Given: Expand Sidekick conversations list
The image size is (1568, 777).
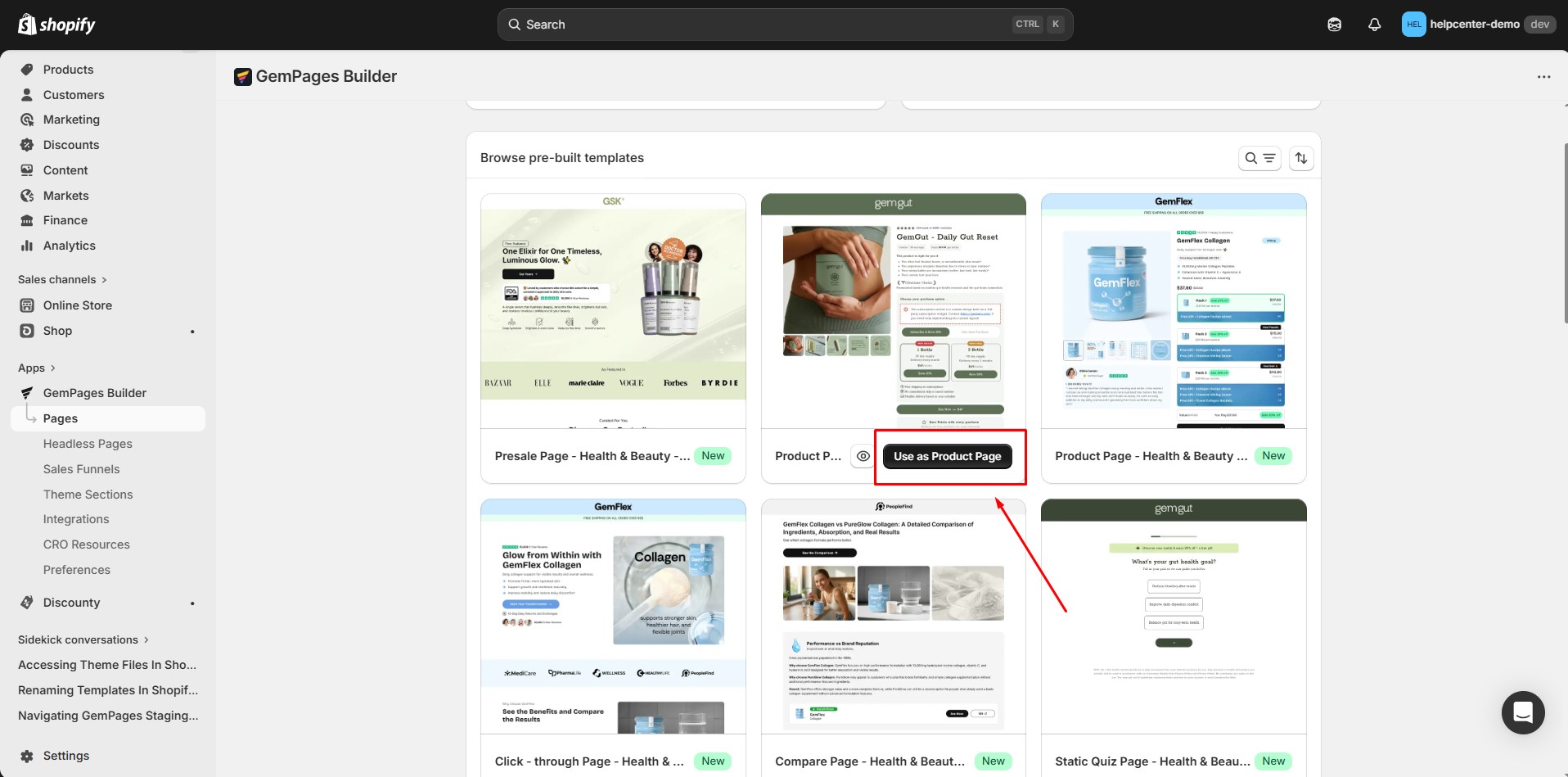Looking at the screenshot, I should tap(146, 639).
